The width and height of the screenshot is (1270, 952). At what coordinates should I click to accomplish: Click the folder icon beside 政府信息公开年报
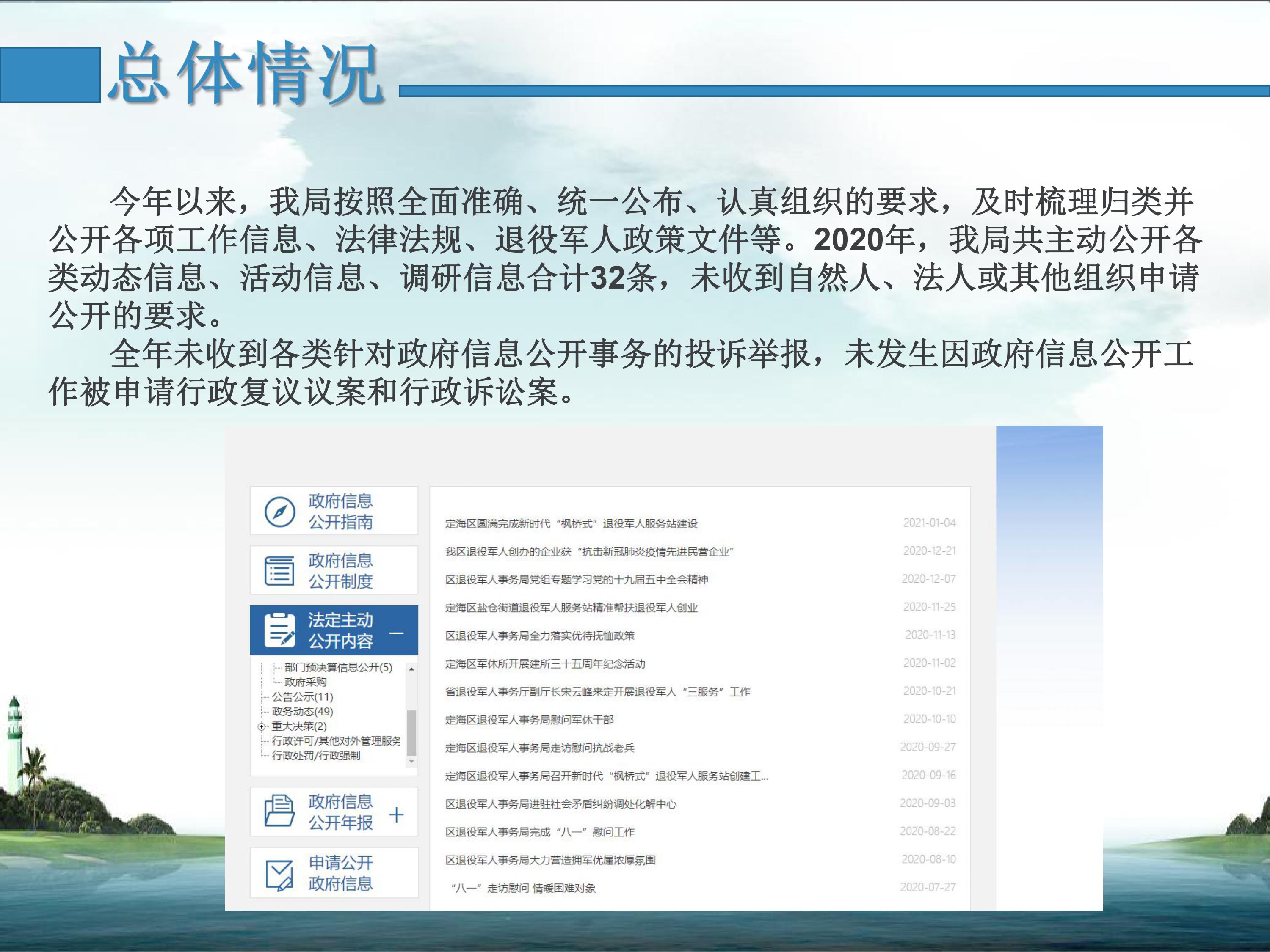[279, 812]
